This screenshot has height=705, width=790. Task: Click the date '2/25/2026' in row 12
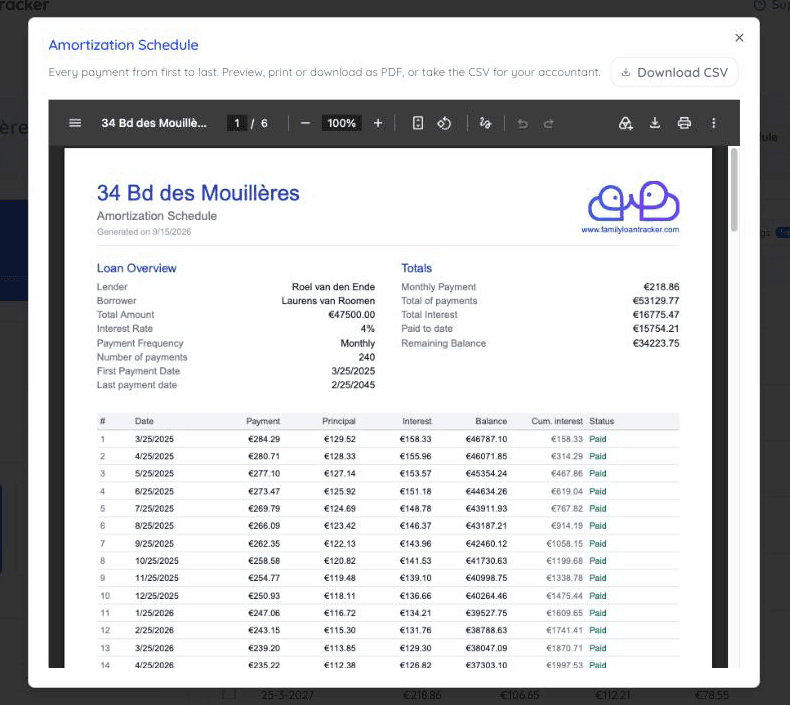(154, 630)
